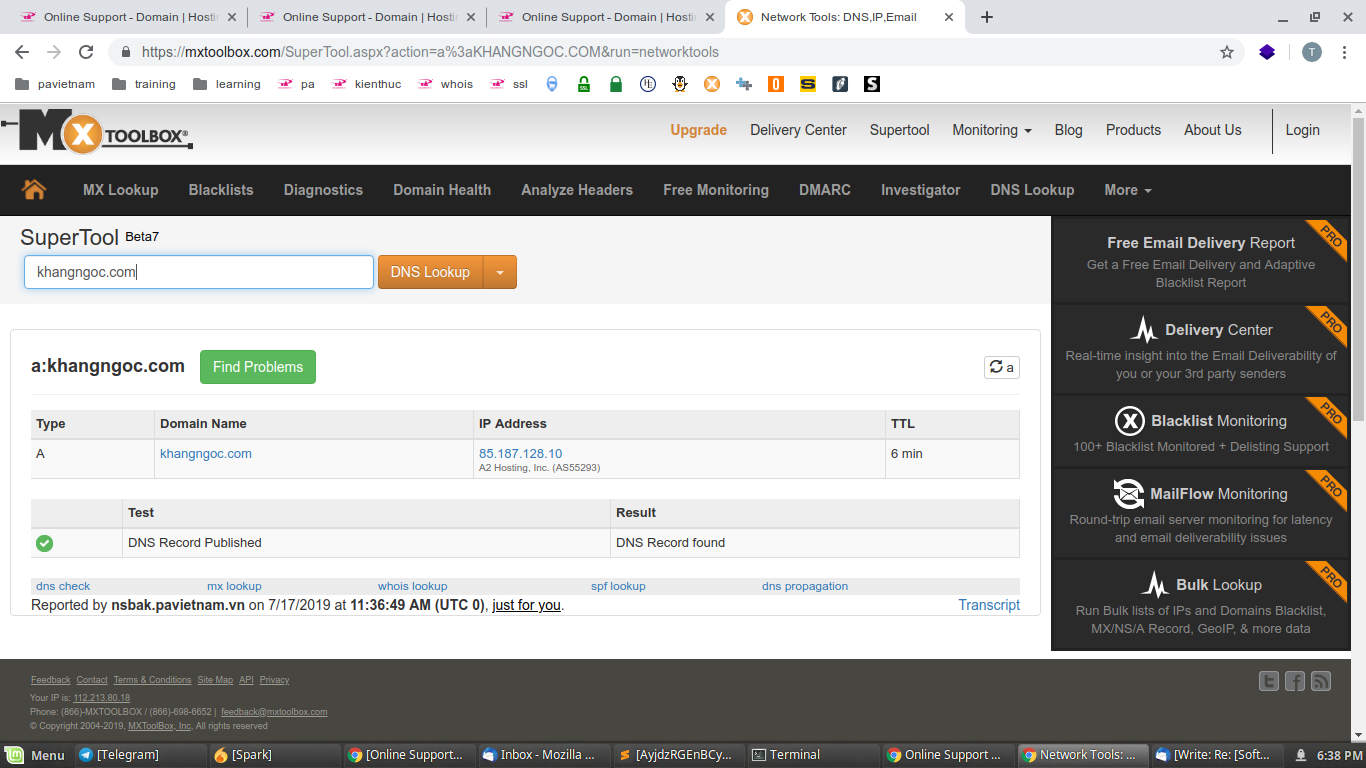Click the dns check link
This screenshot has height=768, width=1366.
click(x=63, y=586)
